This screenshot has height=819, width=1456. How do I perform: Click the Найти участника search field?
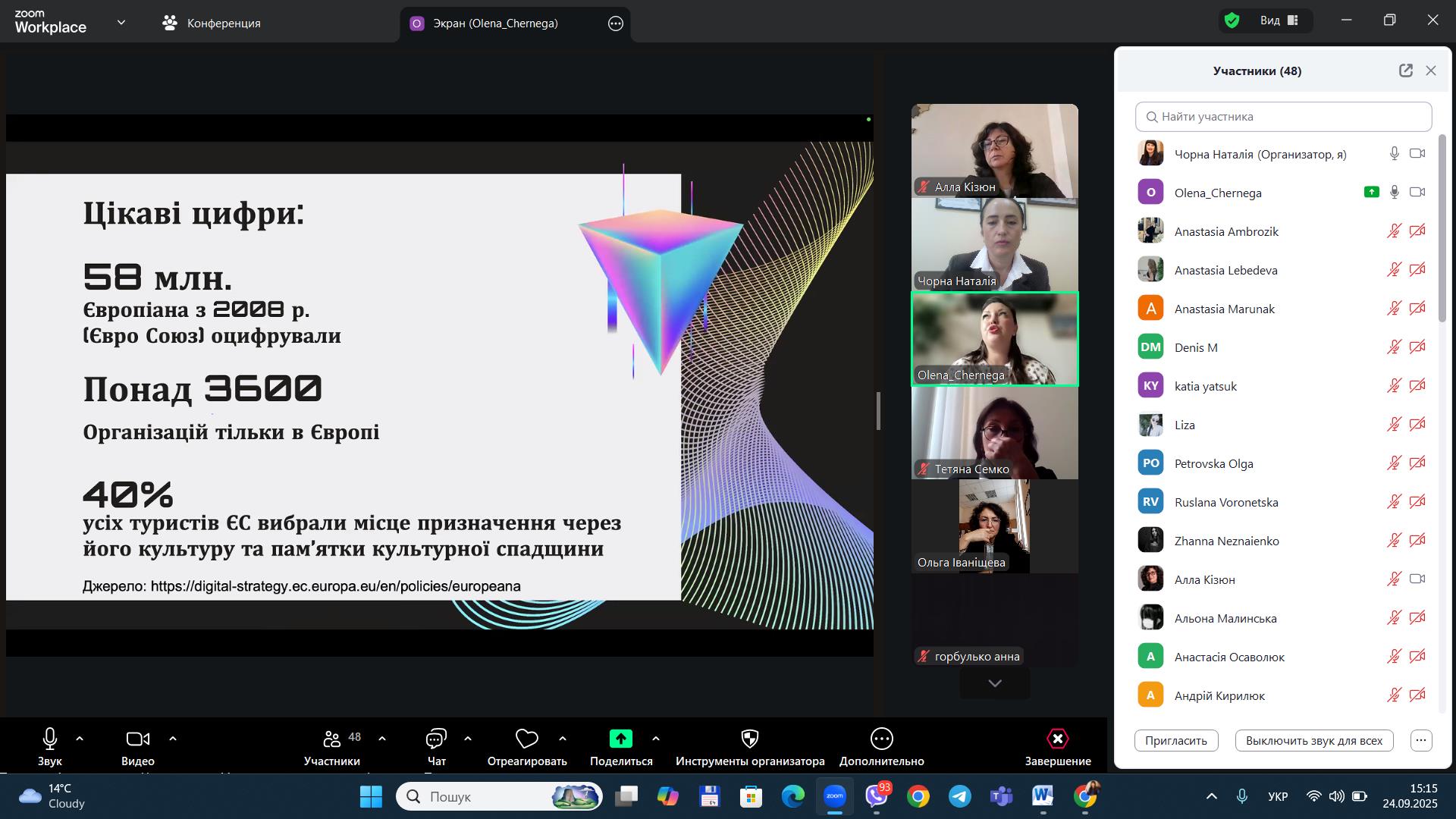1283,117
